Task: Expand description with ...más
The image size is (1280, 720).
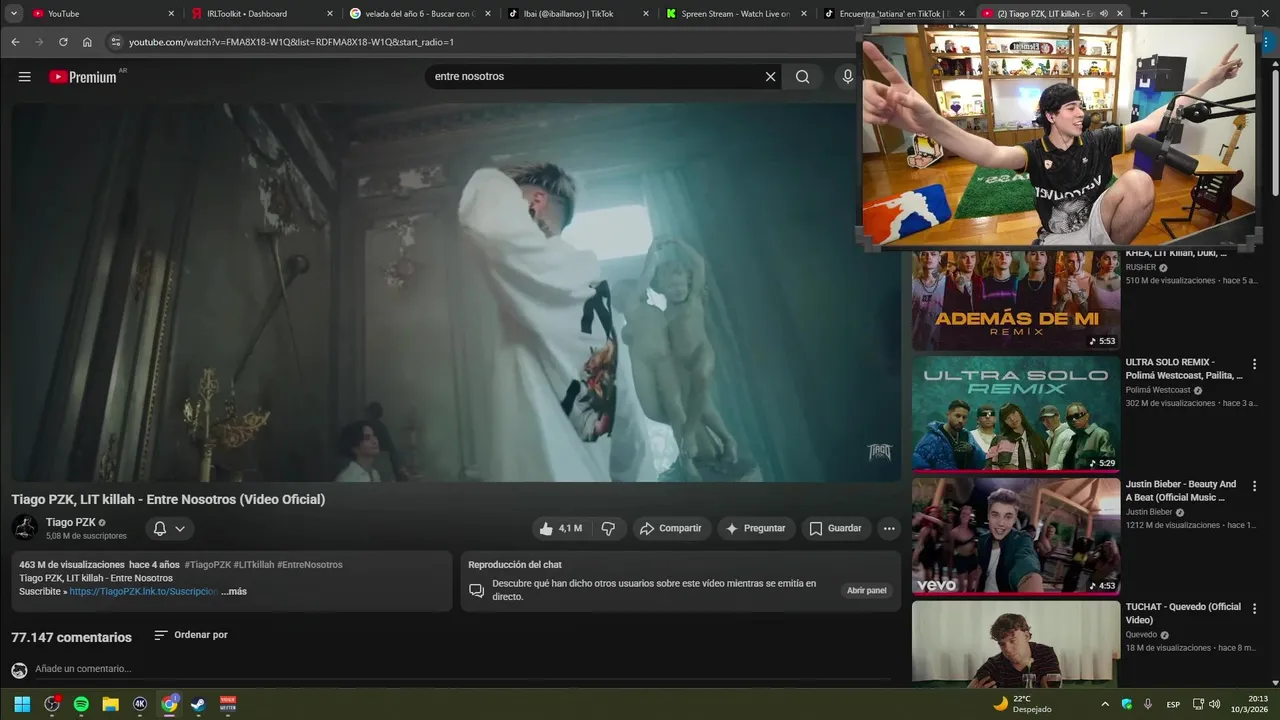Action: [x=234, y=591]
